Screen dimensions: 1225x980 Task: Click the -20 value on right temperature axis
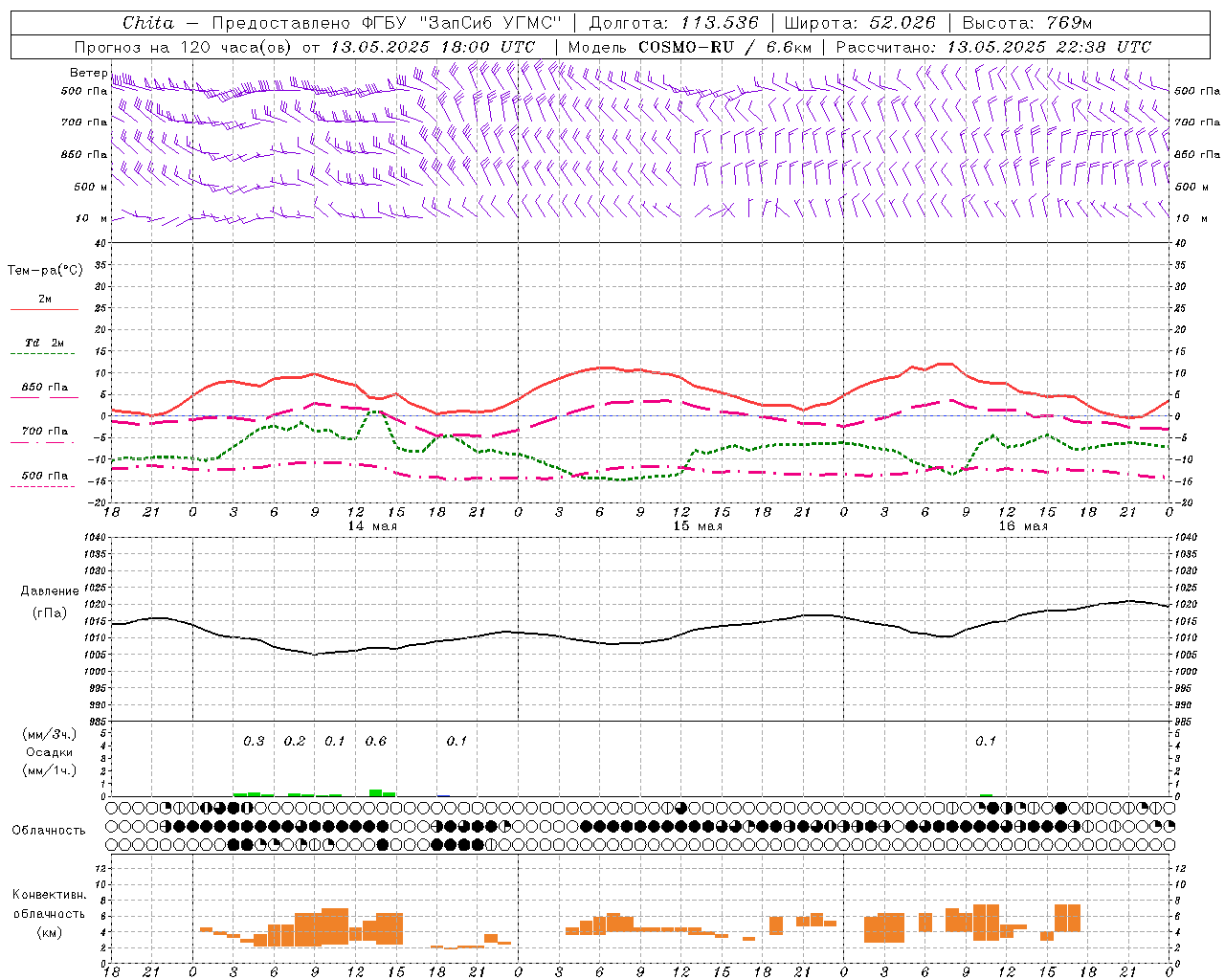coord(1182,502)
